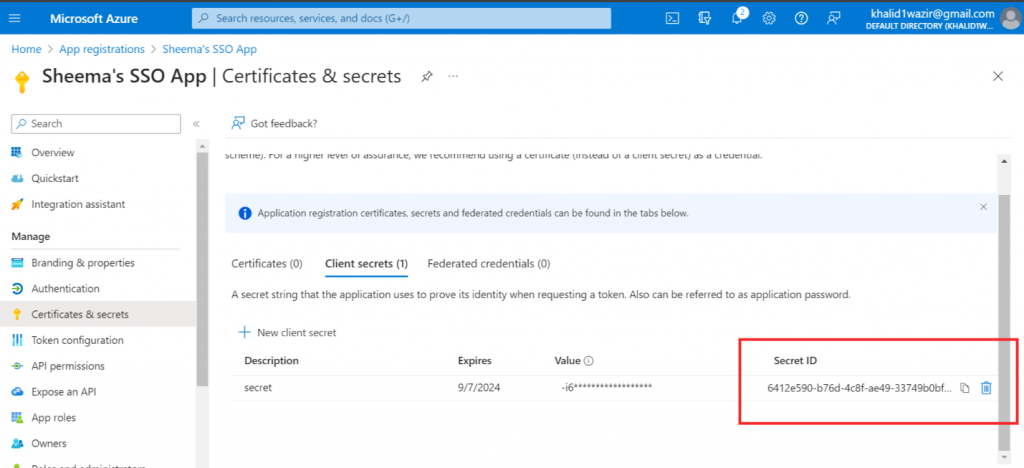Screen dimensions: 1024x468
Task: Open the Directories and subscriptions filter icon
Action: pyautogui.click(x=704, y=18)
